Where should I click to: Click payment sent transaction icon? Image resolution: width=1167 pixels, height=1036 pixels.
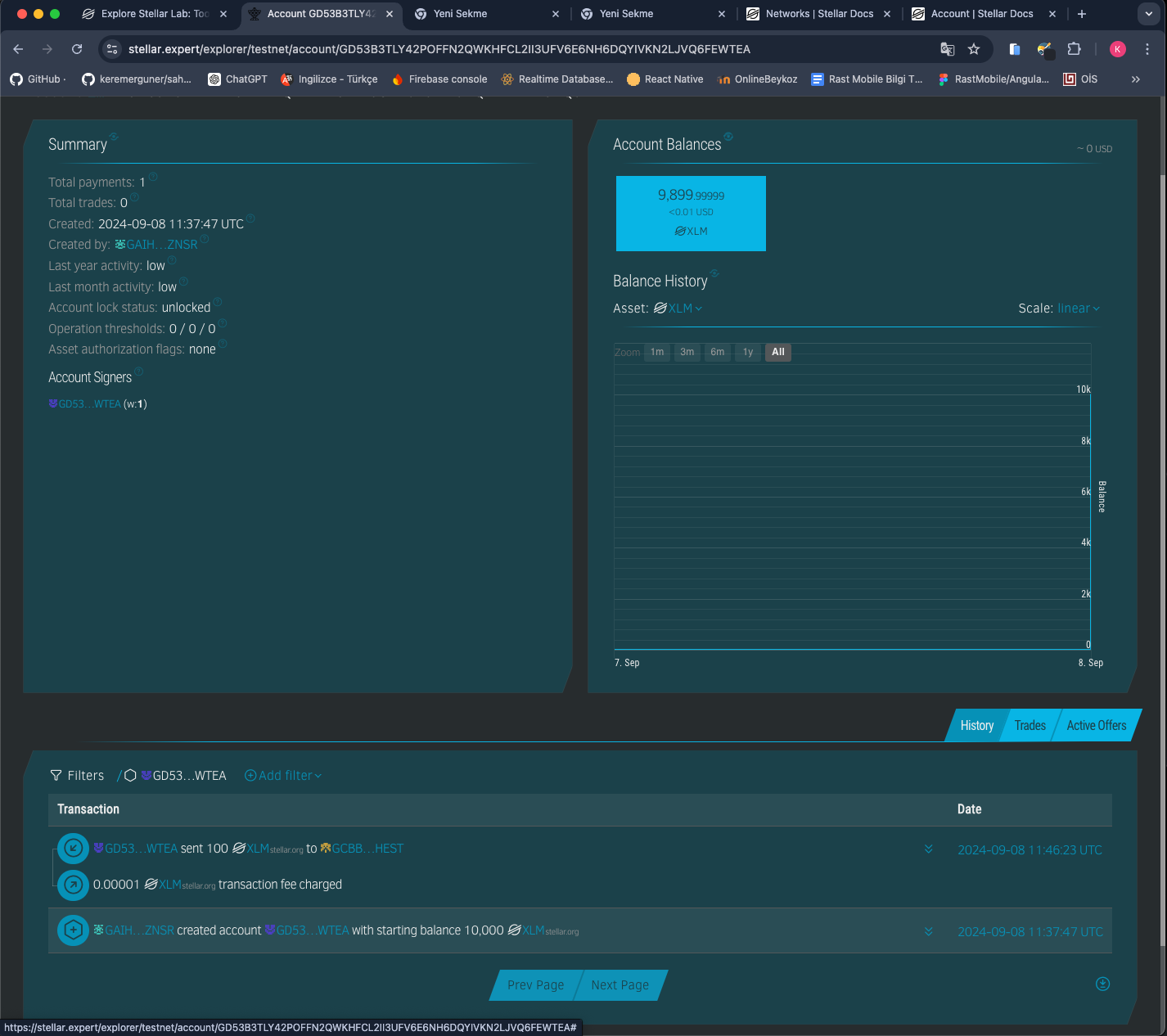(73, 849)
